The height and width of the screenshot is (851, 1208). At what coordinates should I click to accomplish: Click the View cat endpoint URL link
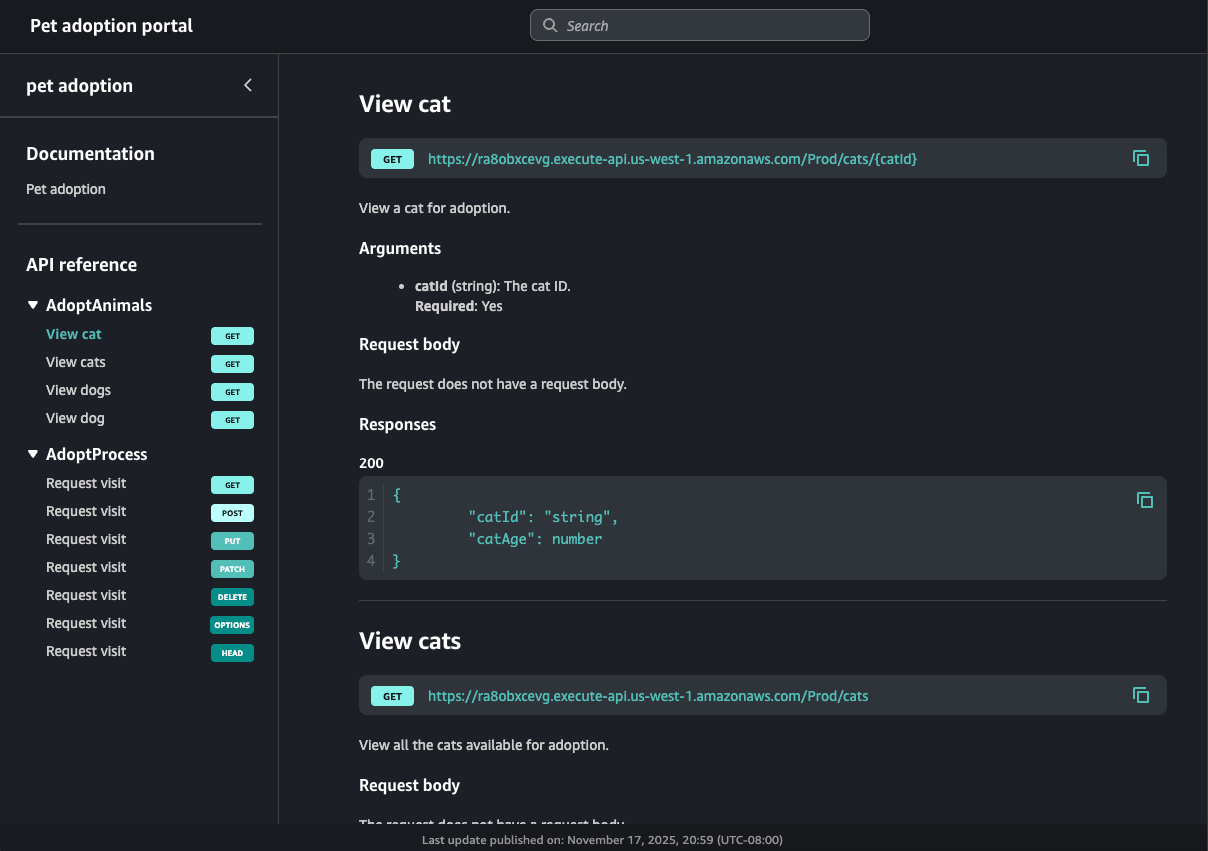[672, 159]
